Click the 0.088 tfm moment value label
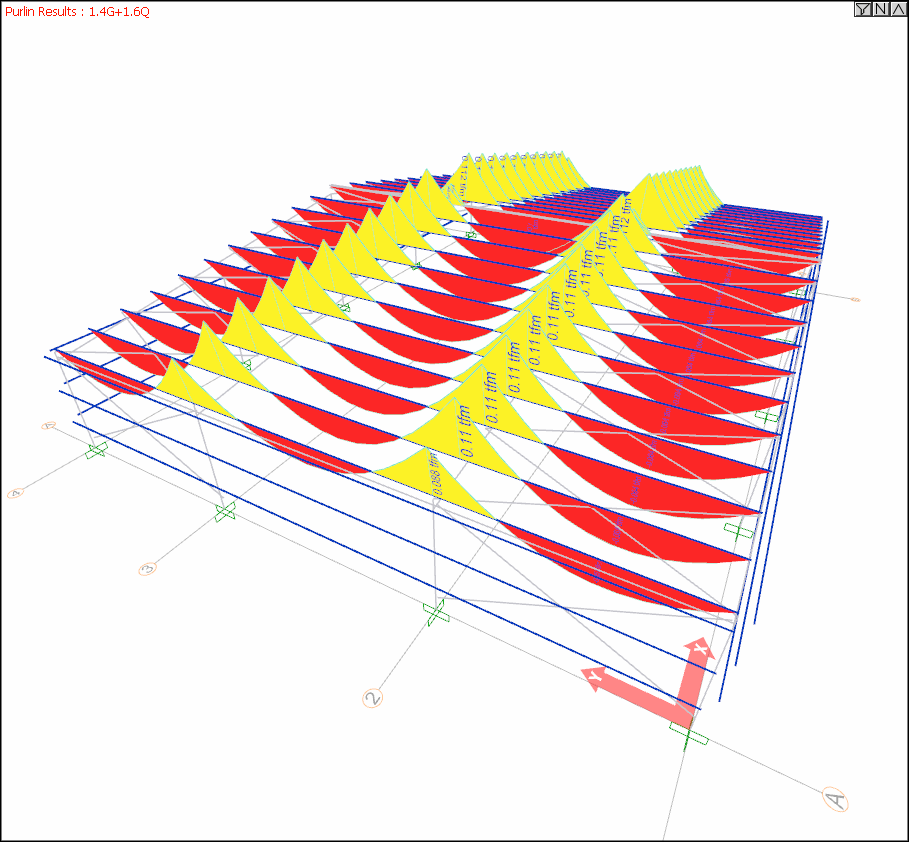This screenshot has width=909, height=842. 434,474
